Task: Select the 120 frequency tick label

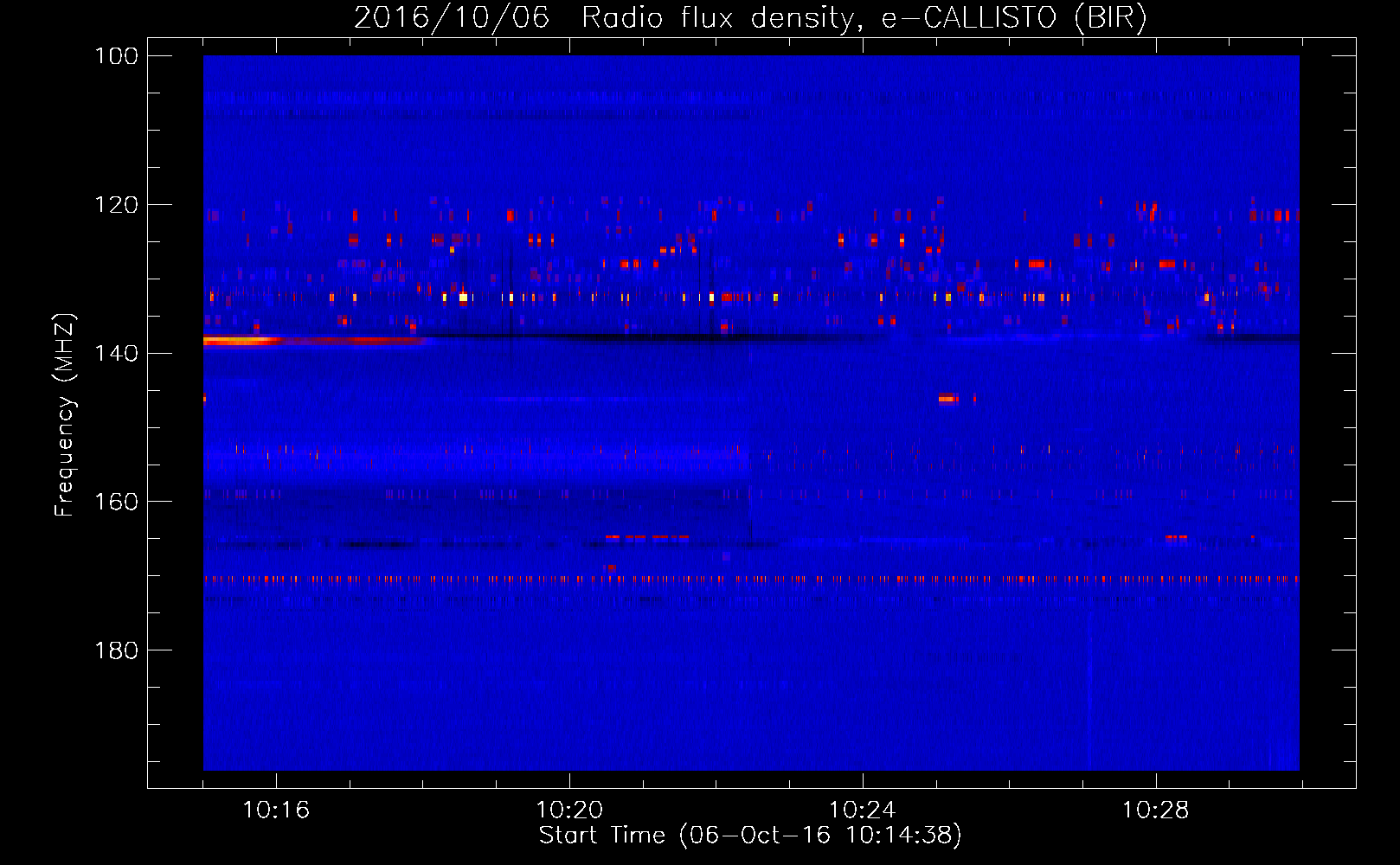Action: 118,205
